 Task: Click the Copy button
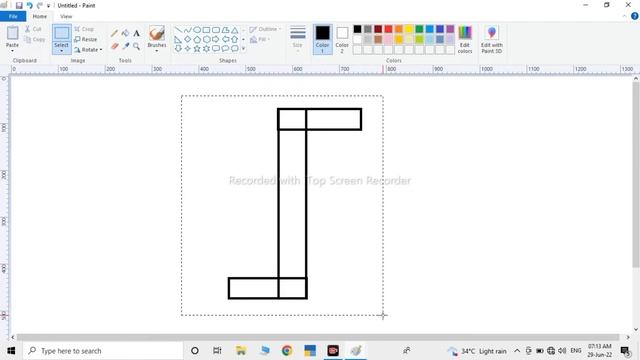(35, 39)
